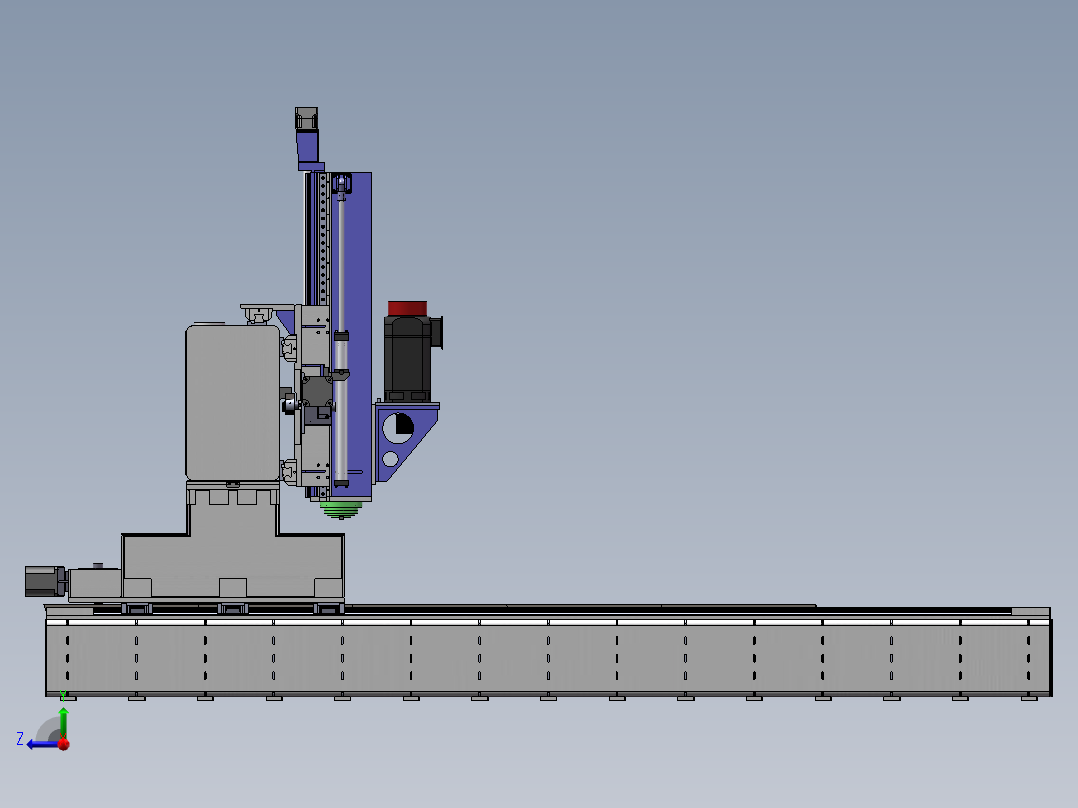Click the blue "Z" axis label
Screen dimensions: 1078x808
tap(20, 739)
